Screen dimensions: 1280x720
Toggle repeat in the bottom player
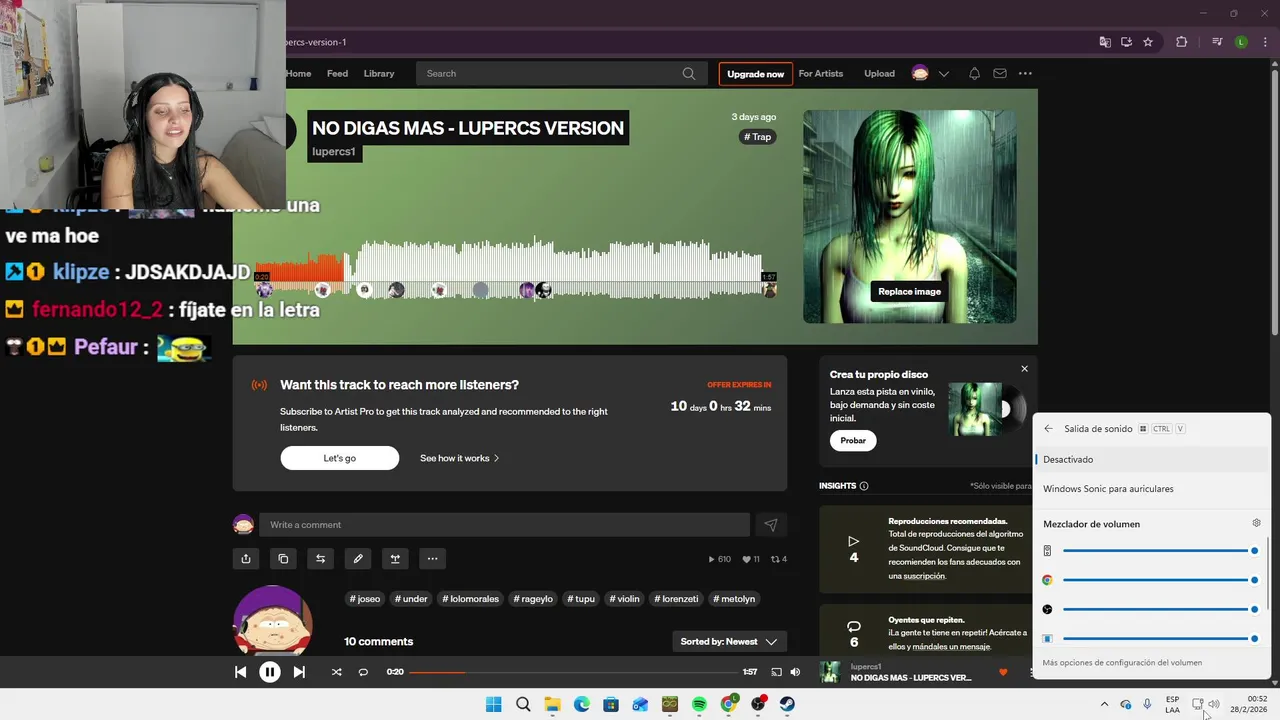point(363,672)
